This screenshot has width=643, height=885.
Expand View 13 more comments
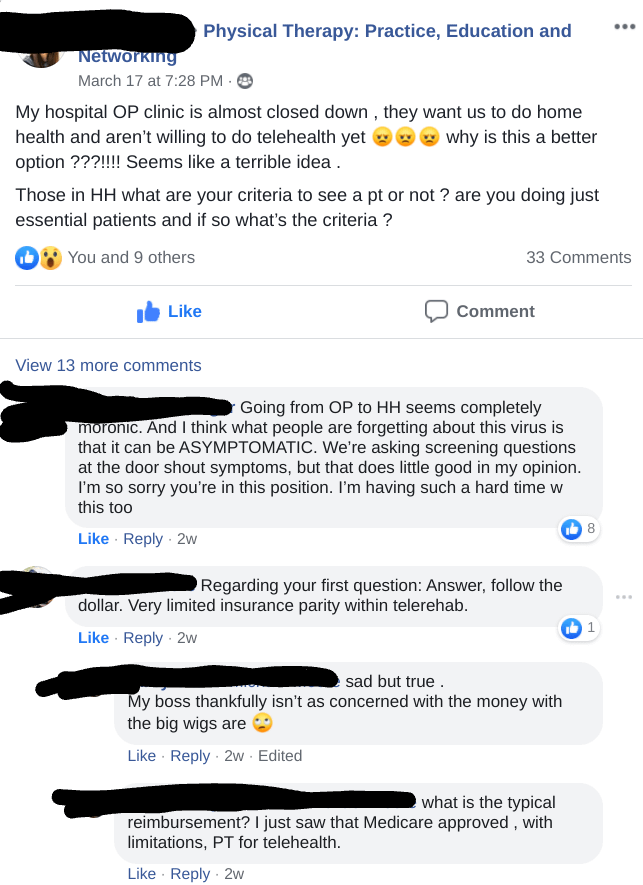108,365
